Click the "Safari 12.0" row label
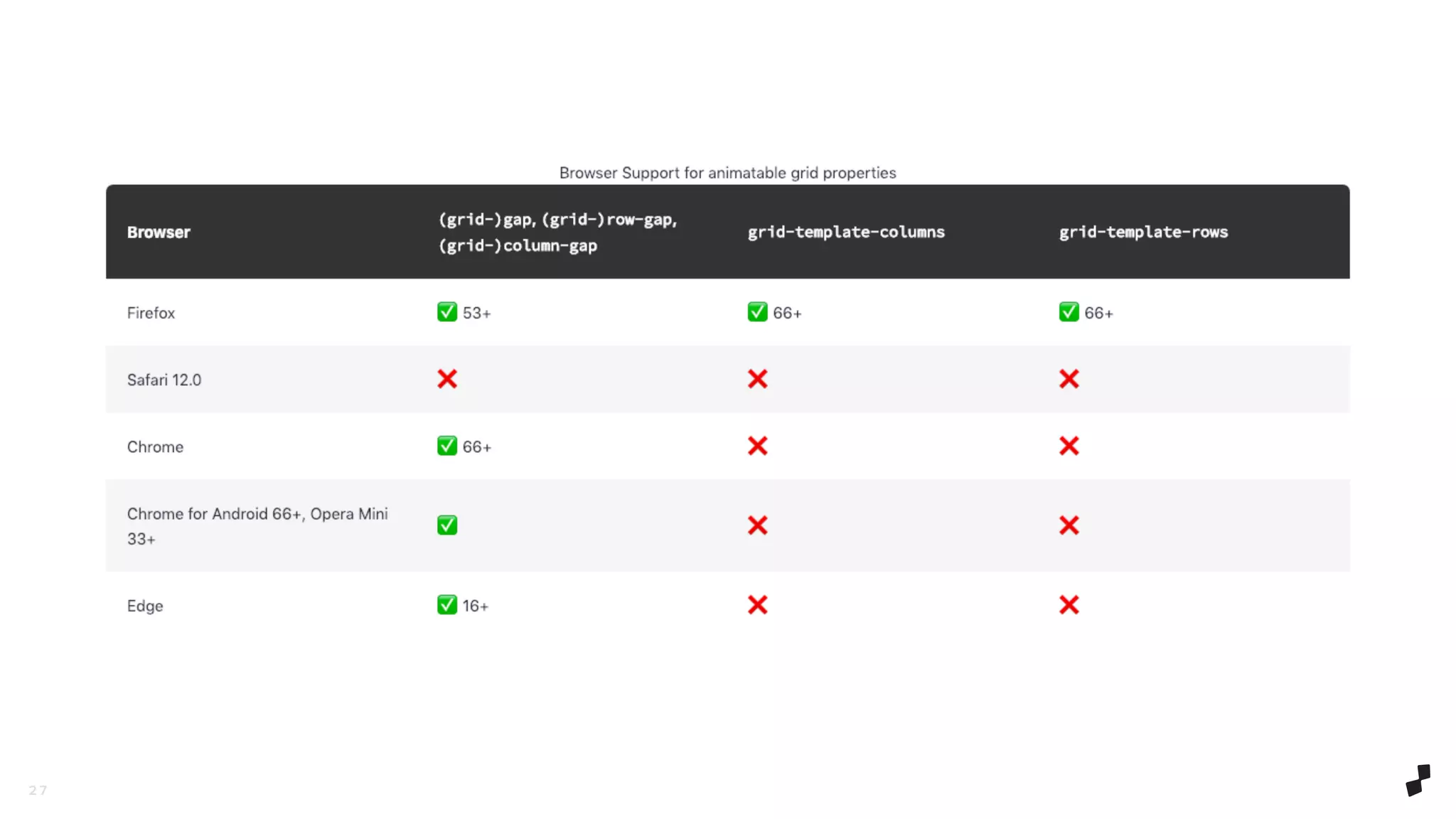This screenshot has width=1456, height=819. (x=164, y=380)
